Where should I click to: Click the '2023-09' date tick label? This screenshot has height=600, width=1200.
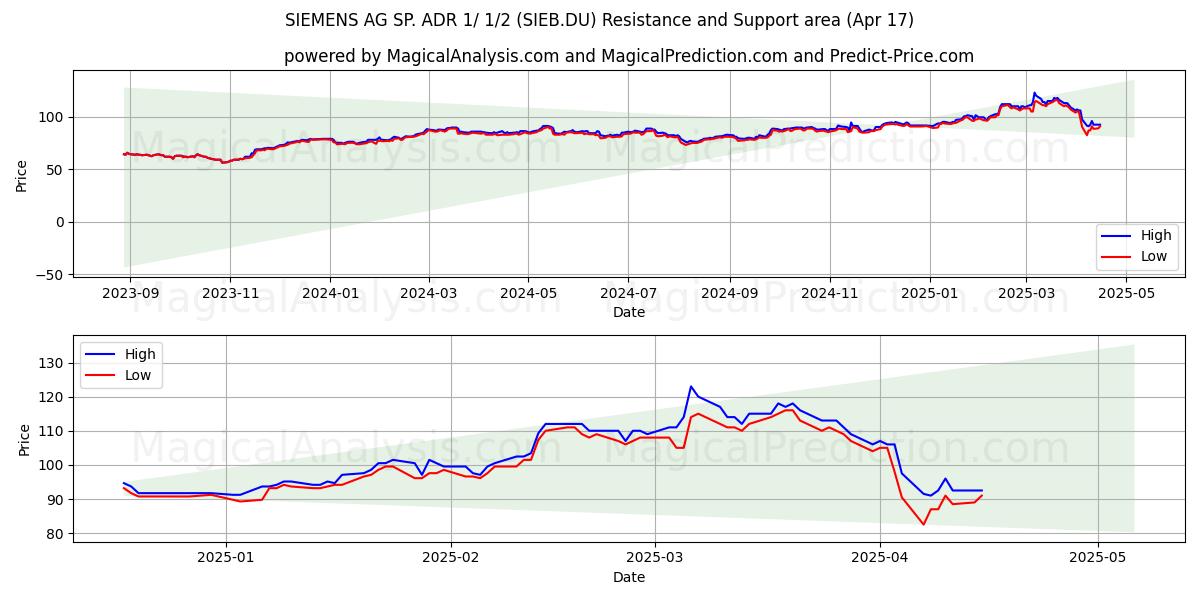[x=129, y=294]
